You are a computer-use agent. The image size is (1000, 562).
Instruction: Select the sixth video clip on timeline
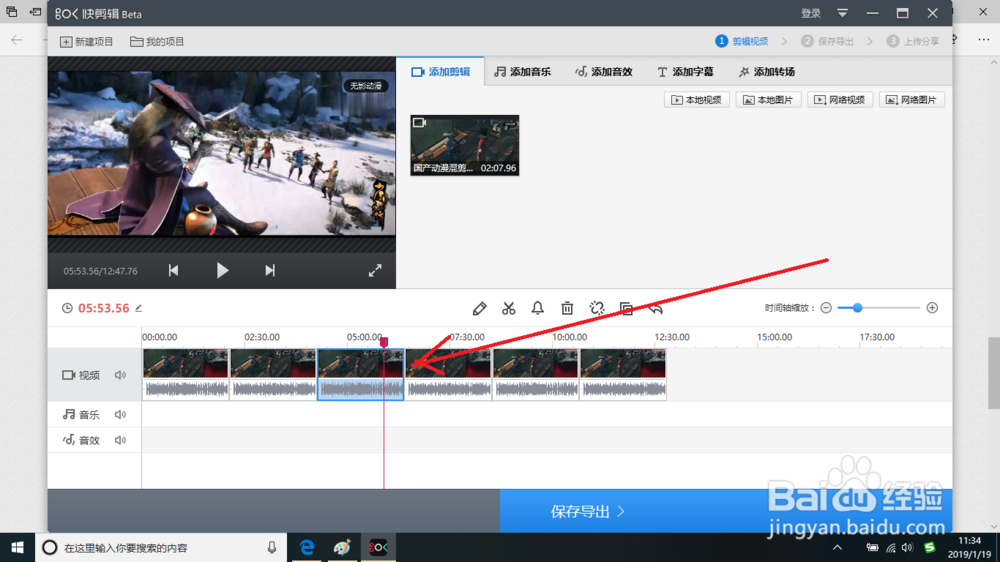pyautogui.click(x=623, y=374)
